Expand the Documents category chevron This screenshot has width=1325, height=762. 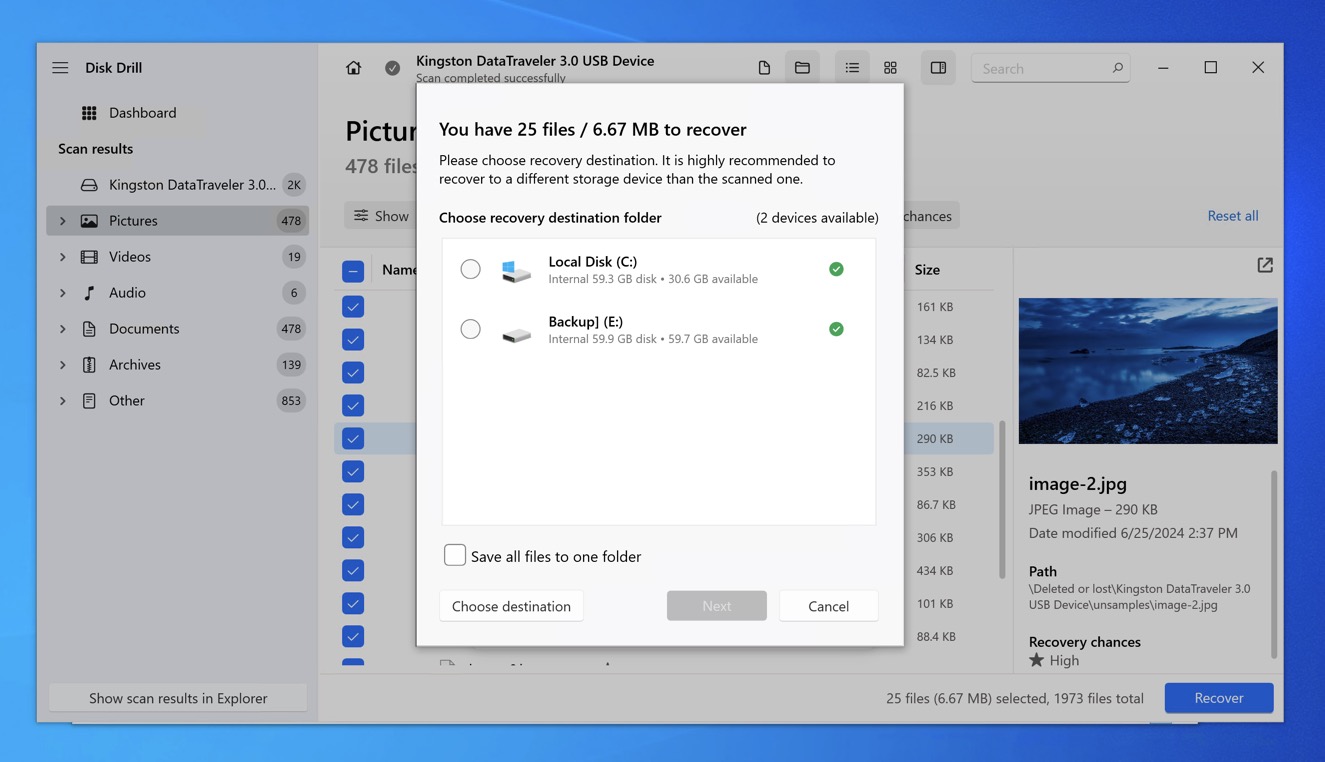pyautogui.click(x=62, y=329)
